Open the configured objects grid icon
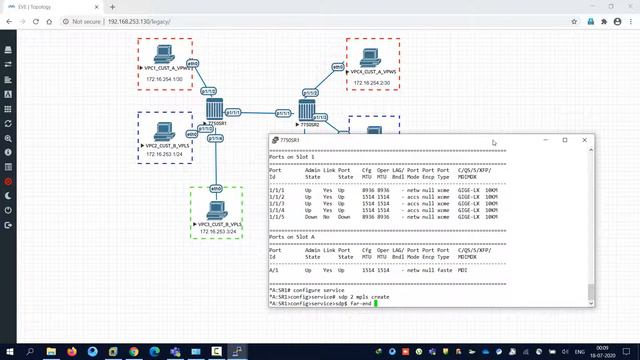640x360 pixels. click(x=8, y=109)
